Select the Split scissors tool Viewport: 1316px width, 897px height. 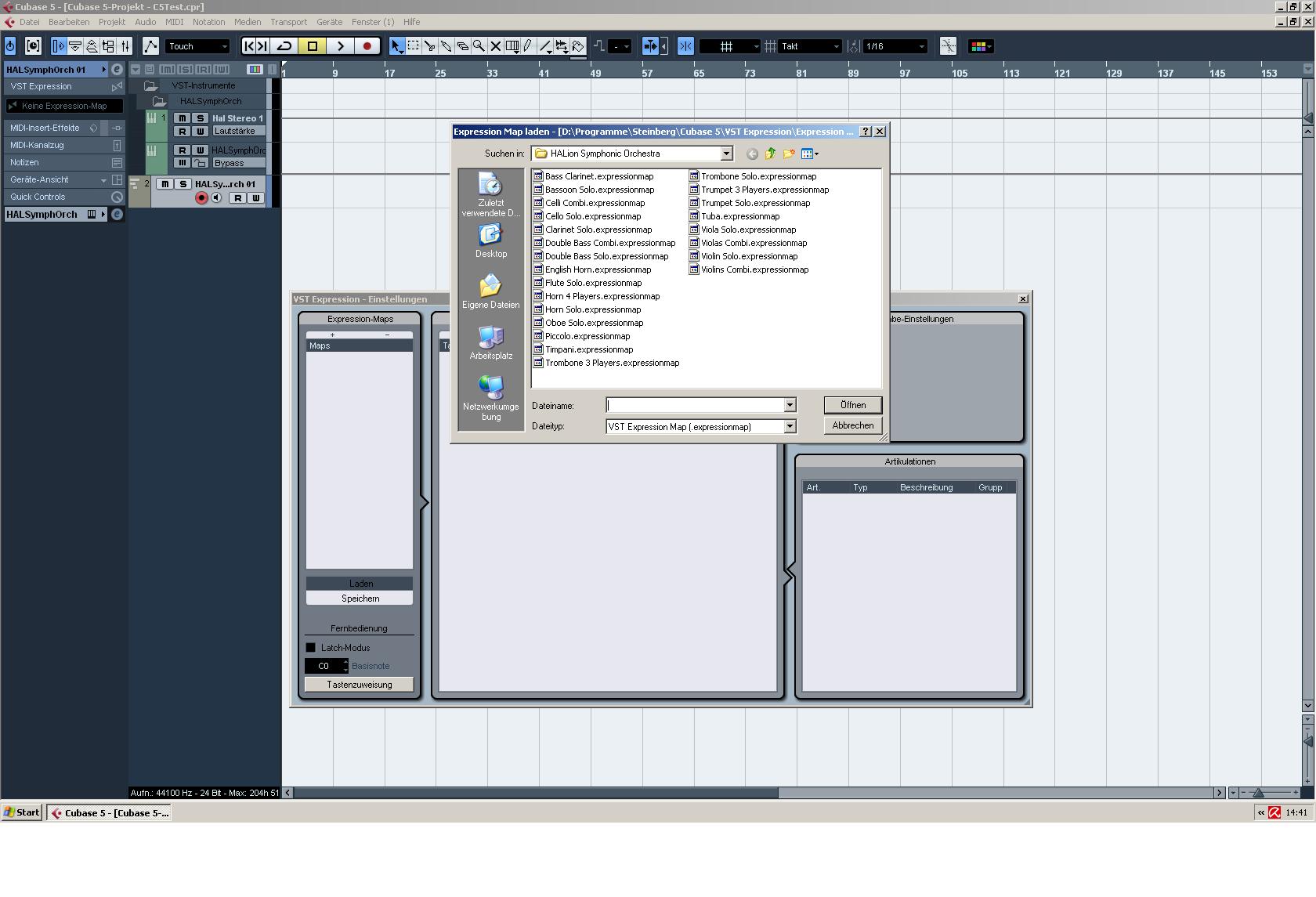coord(430,46)
